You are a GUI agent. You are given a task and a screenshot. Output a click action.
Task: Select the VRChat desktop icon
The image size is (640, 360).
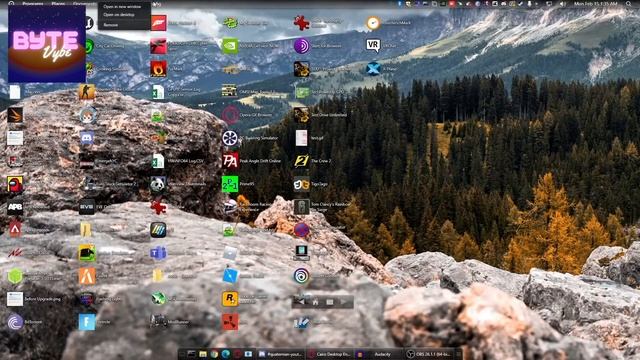[x=373, y=45]
